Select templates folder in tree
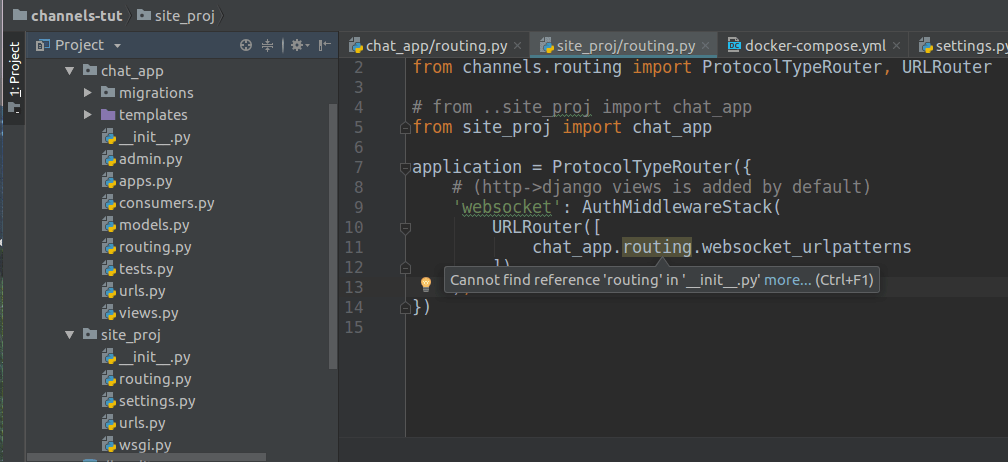The height and width of the screenshot is (462, 1008). point(153,115)
